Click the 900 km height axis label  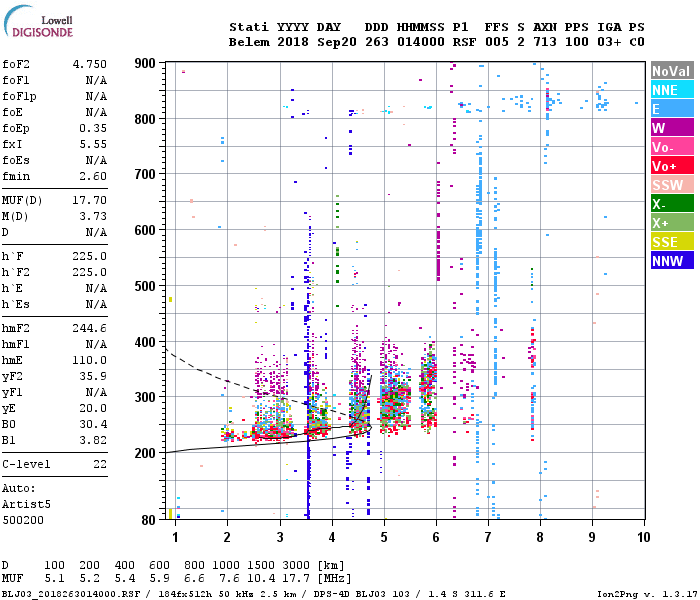[x=145, y=63]
